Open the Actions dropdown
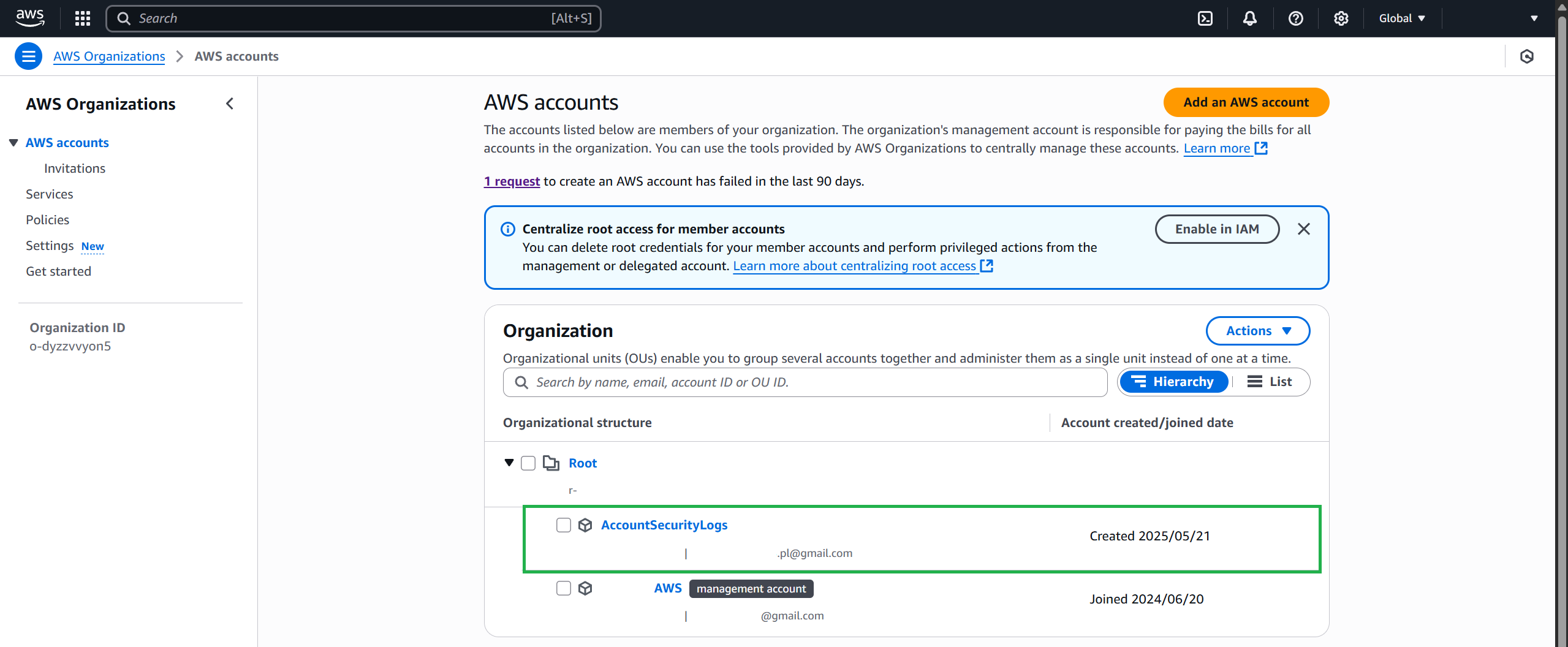The height and width of the screenshot is (647, 1568). coord(1257,331)
